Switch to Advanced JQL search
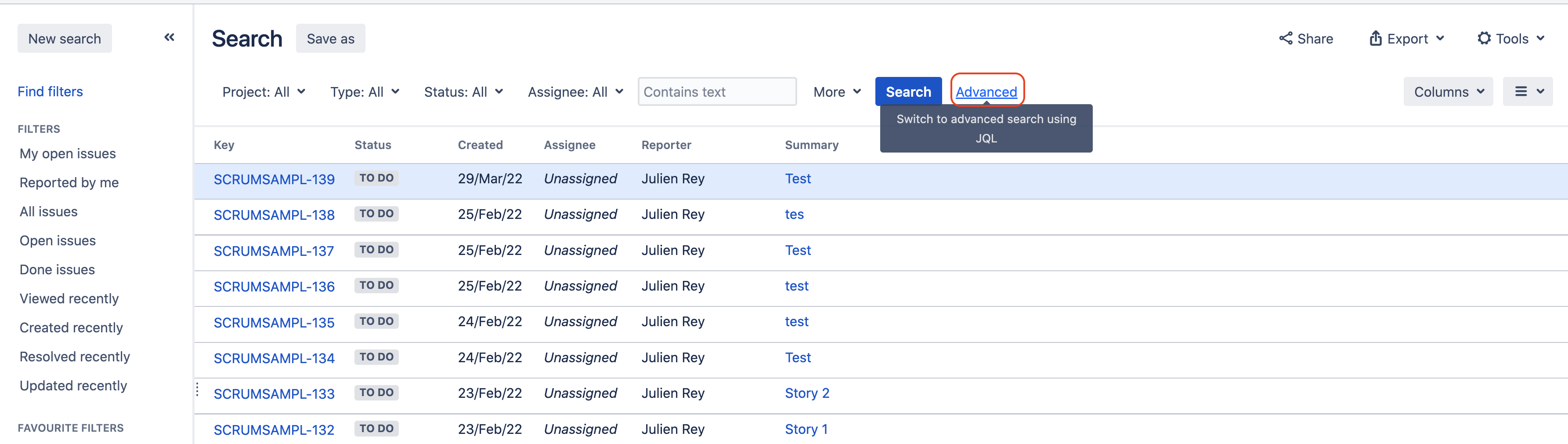1568x444 pixels. 986,92
